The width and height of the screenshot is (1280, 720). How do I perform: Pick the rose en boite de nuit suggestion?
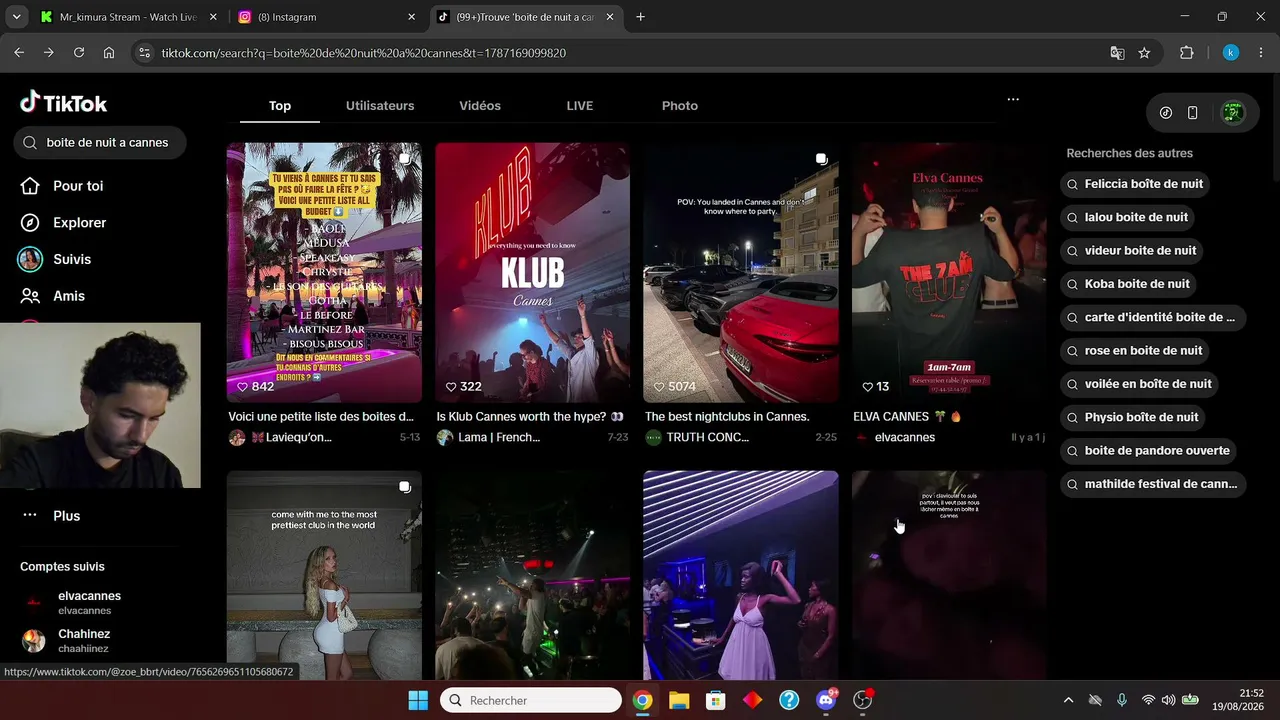pyautogui.click(x=1135, y=351)
